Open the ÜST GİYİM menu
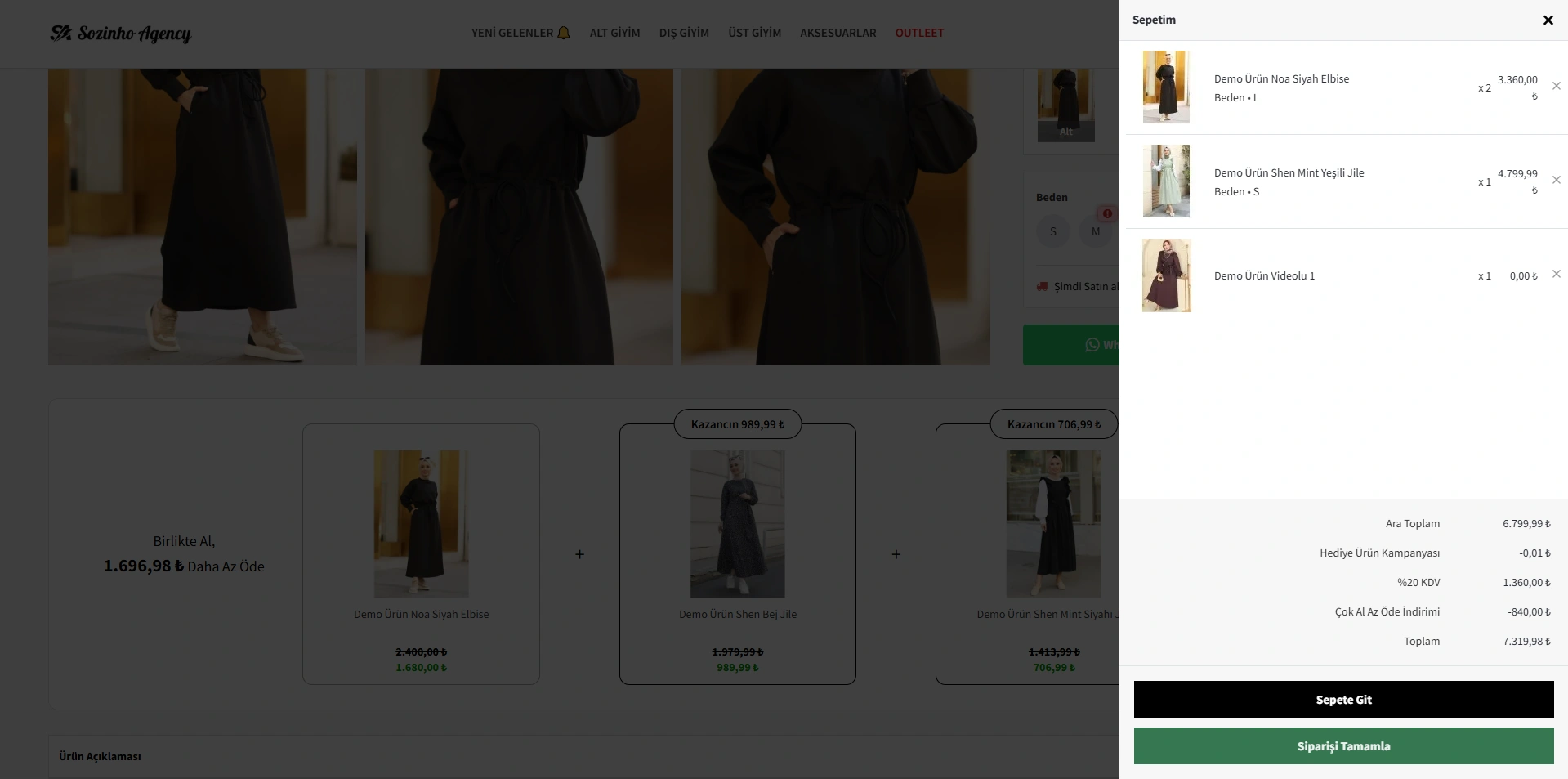 (x=754, y=34)
